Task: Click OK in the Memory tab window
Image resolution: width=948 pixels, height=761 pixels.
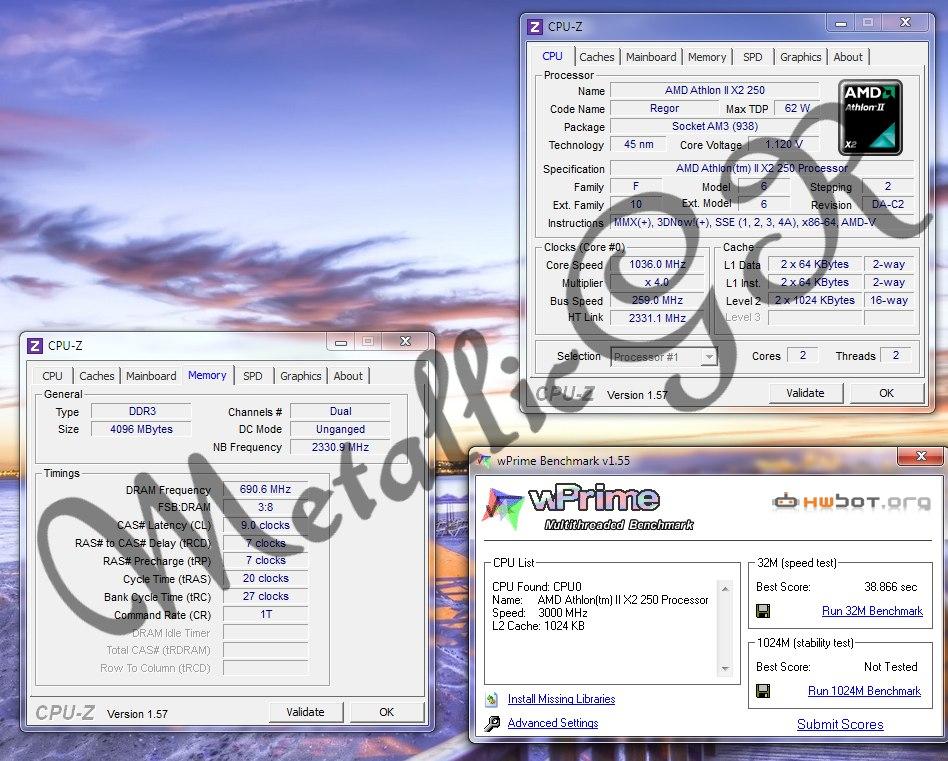Action: click(x=386, y=712)
